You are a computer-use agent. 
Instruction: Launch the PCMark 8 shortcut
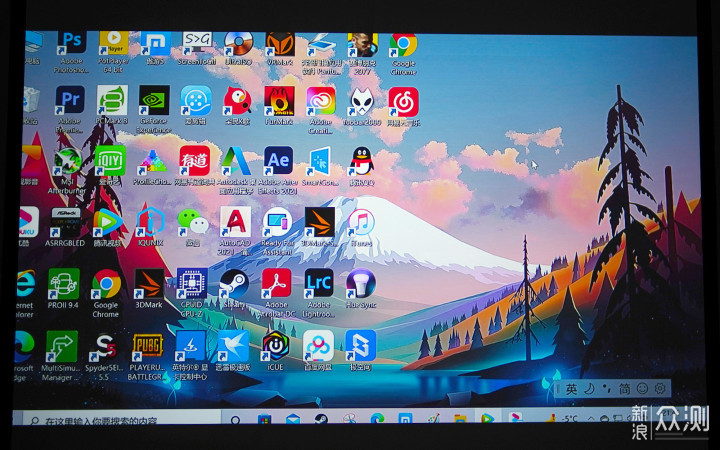point(112,100)
